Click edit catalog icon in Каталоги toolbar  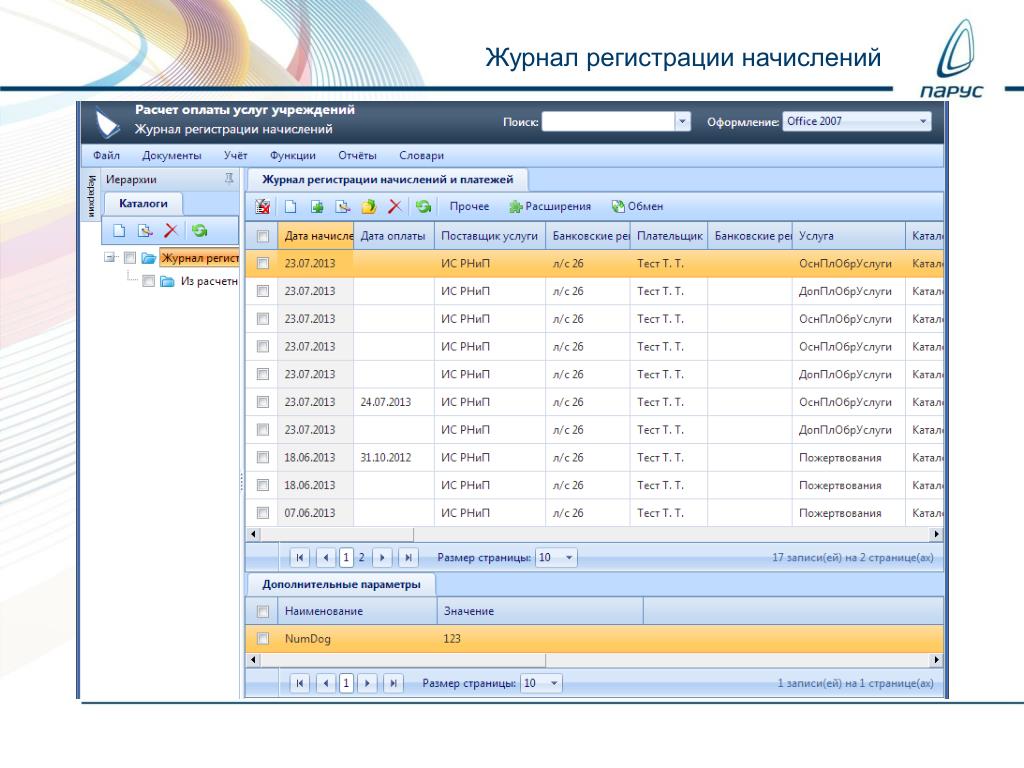click(145, 230)
